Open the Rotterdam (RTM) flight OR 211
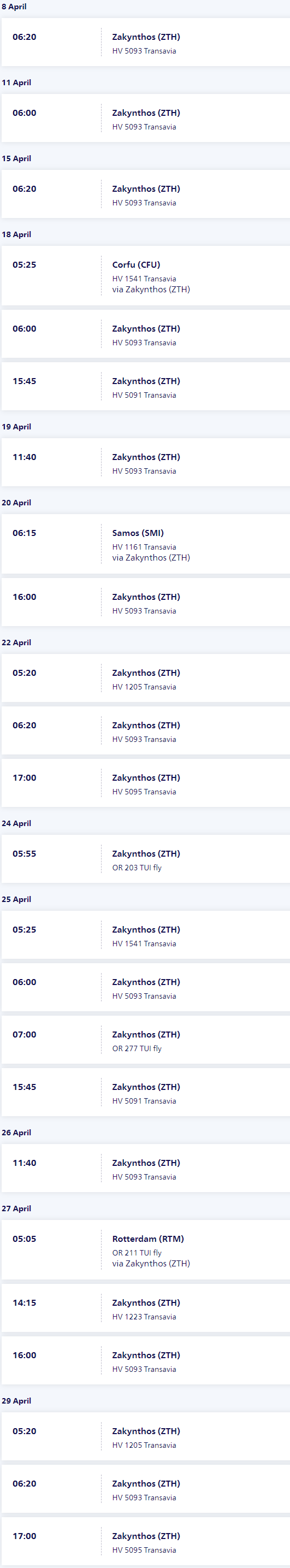Viewport: 290px width, 1568px height. [145, 1250]
